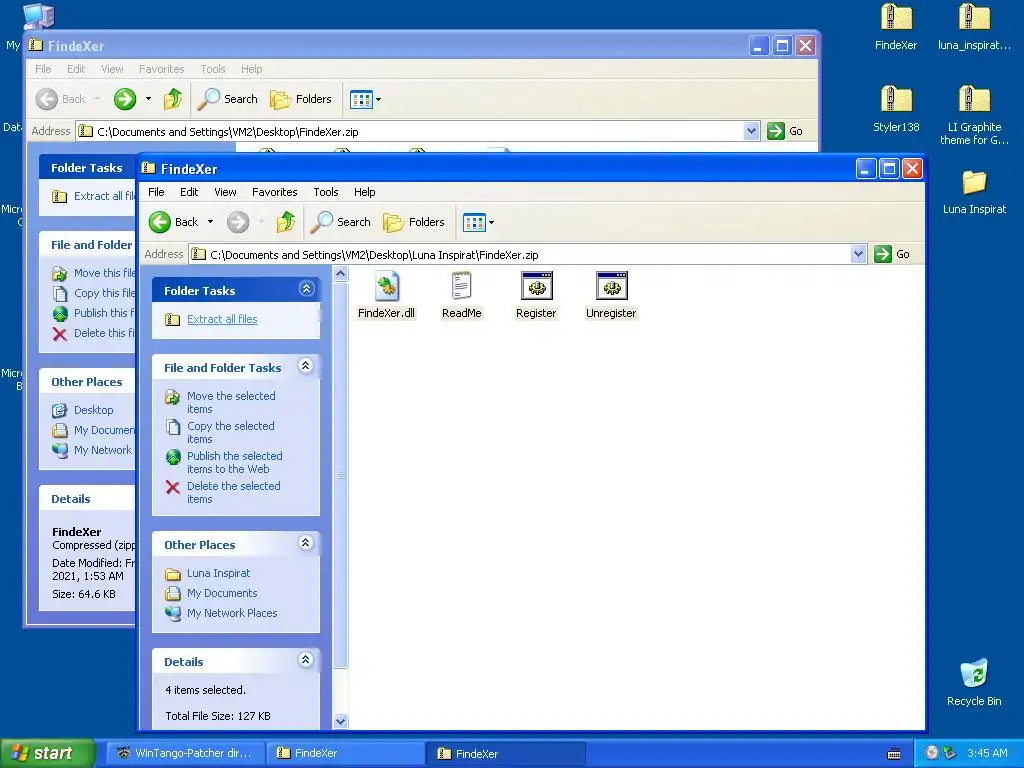Click Up folder icon in back FindeXer window
1024x768 pixels.
pos(173,99)
